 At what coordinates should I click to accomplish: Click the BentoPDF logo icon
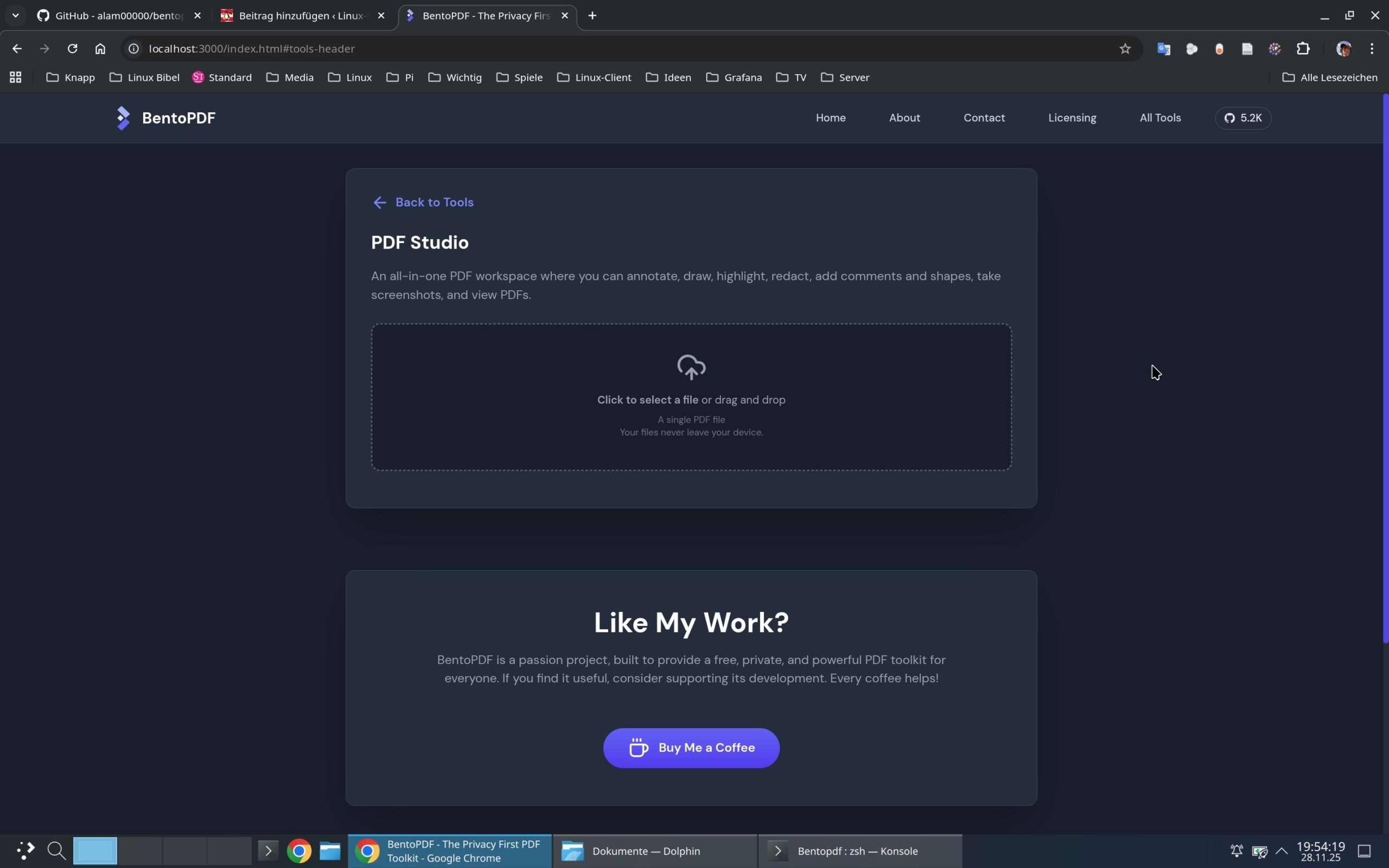coord(123,118)
